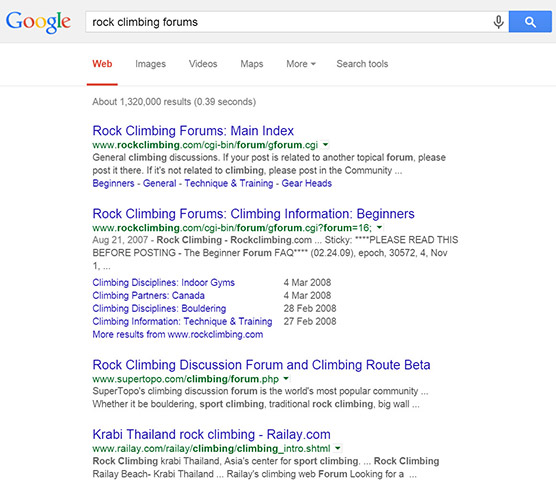Select the Maps tab
556x484 pixels.
point(252,64)
